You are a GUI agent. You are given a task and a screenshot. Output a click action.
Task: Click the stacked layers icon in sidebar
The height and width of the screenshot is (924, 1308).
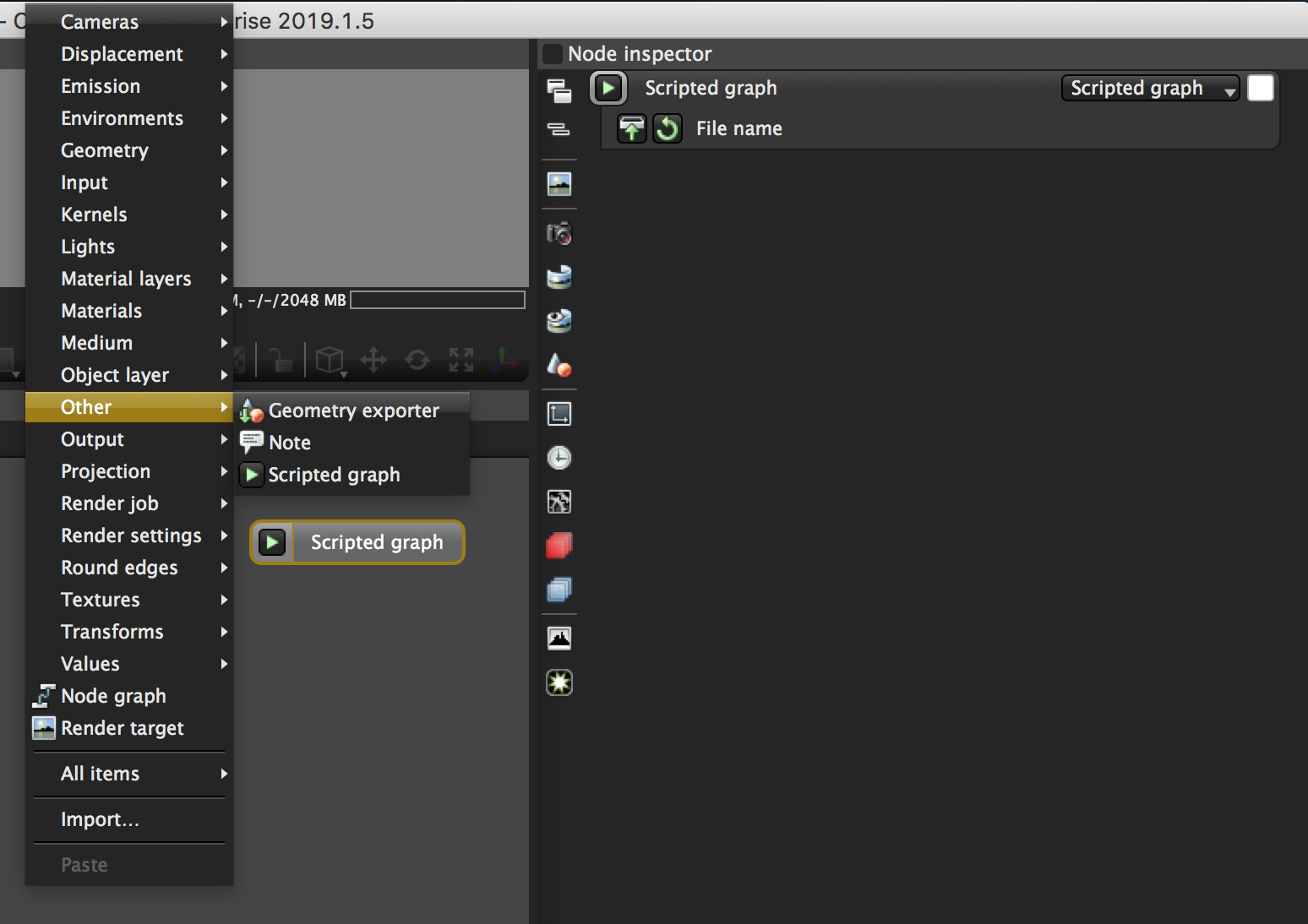559,590
